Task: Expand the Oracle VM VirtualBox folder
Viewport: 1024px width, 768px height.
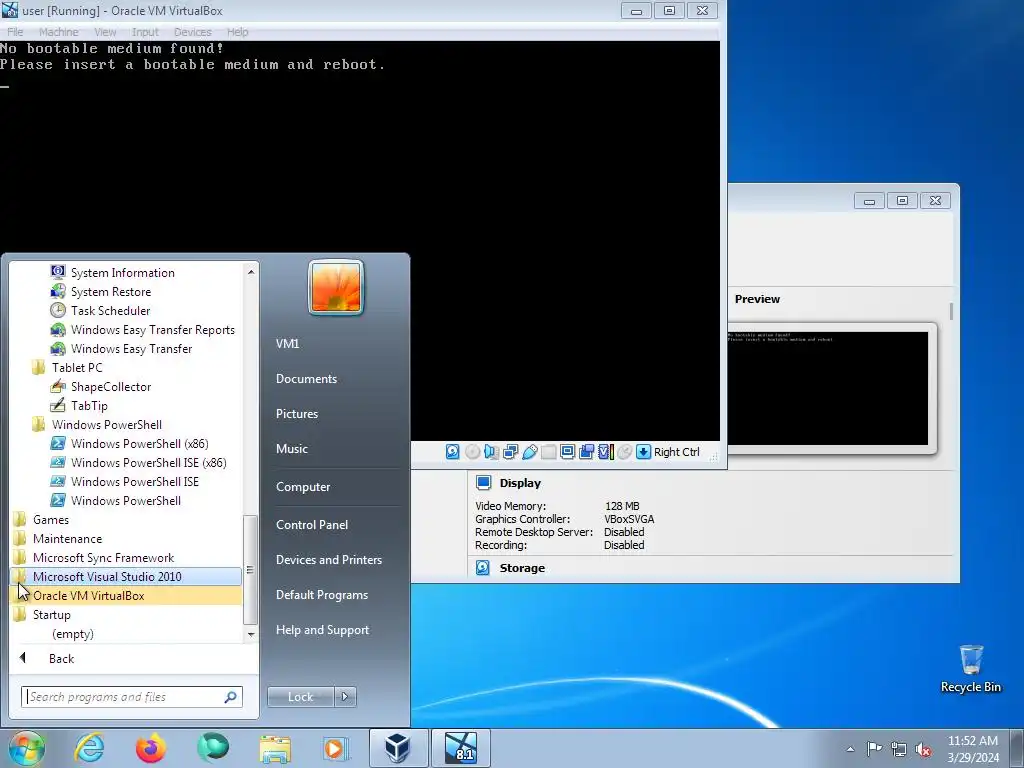Action: pyautogui.click(x=126, y=596)
